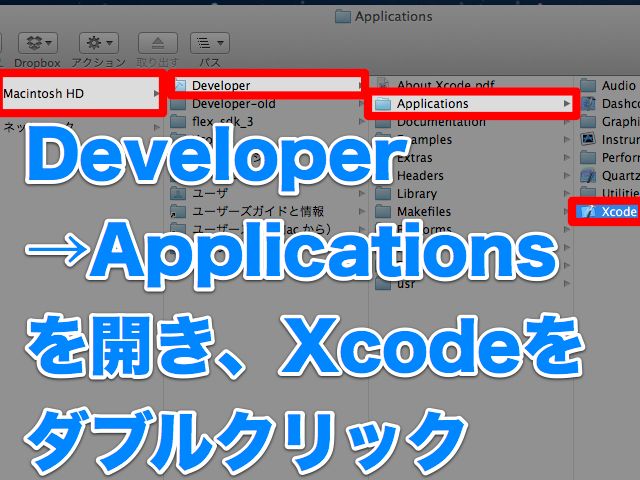Click the Applications folder icon in title bar
Screen dimensions: 640x480
pyautogui.click(x=343, y=17)
